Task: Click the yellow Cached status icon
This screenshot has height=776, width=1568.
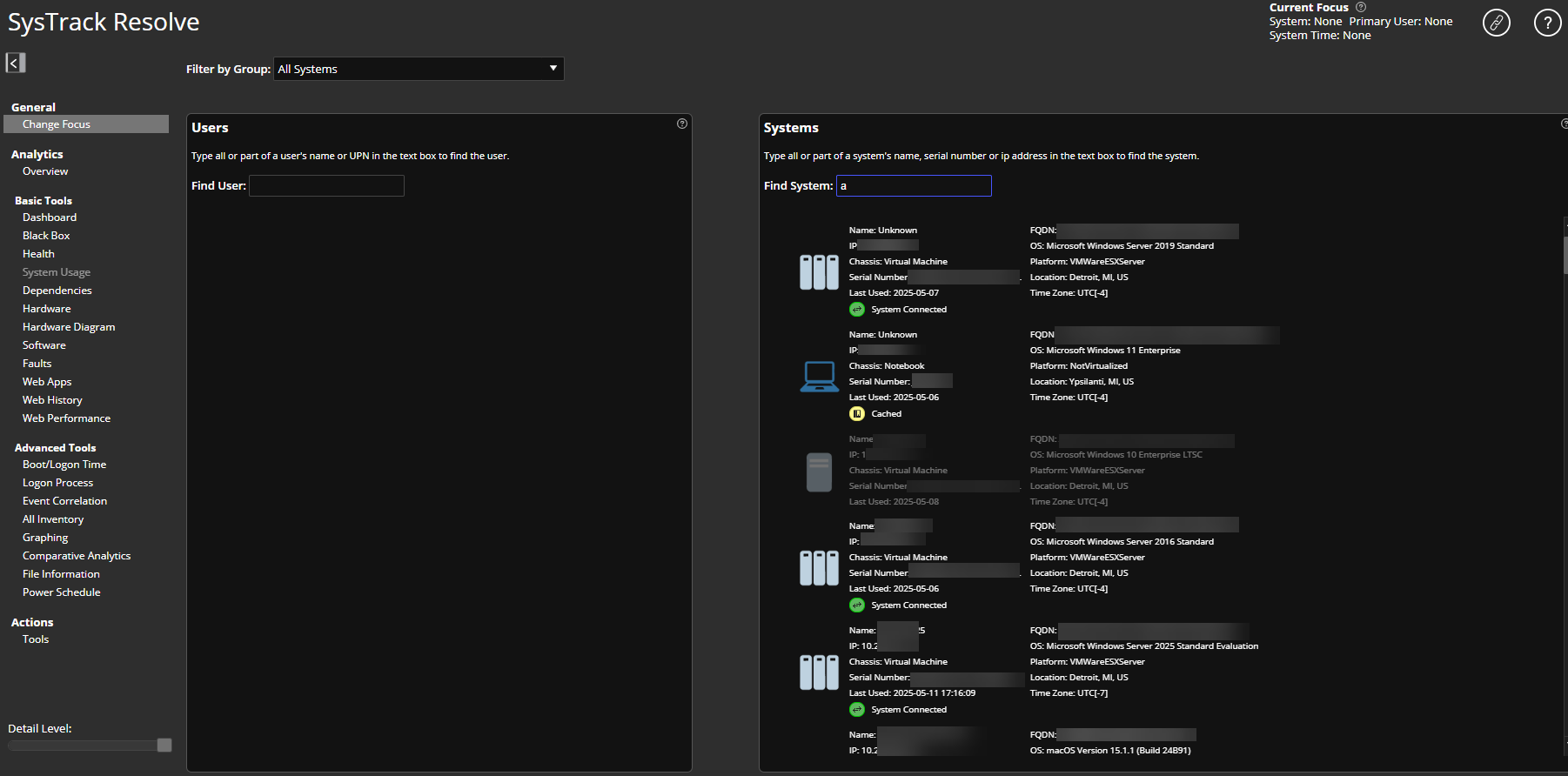Action: point(857,414)
